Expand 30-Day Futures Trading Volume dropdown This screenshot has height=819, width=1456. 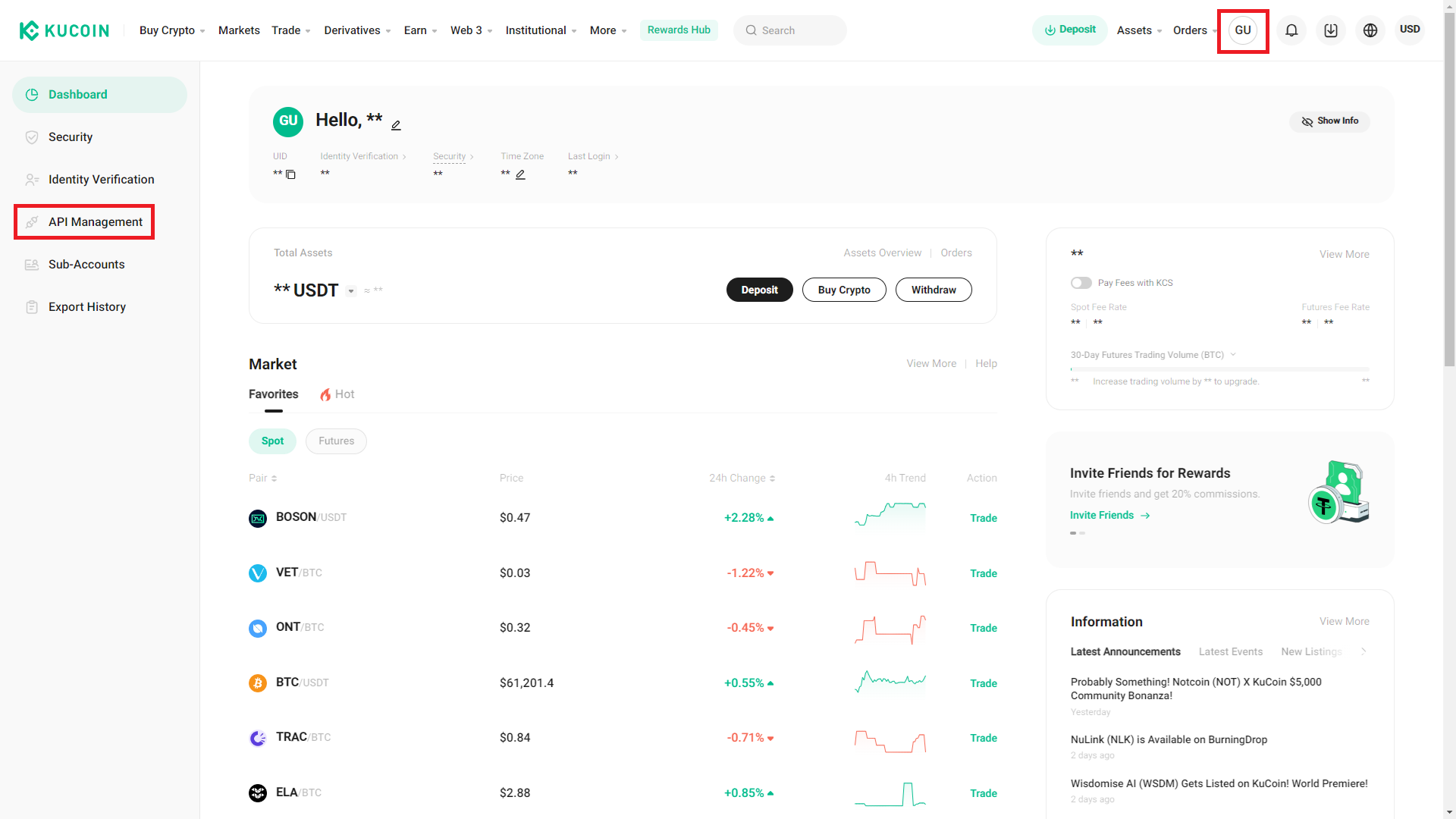tap(1233, 355)
